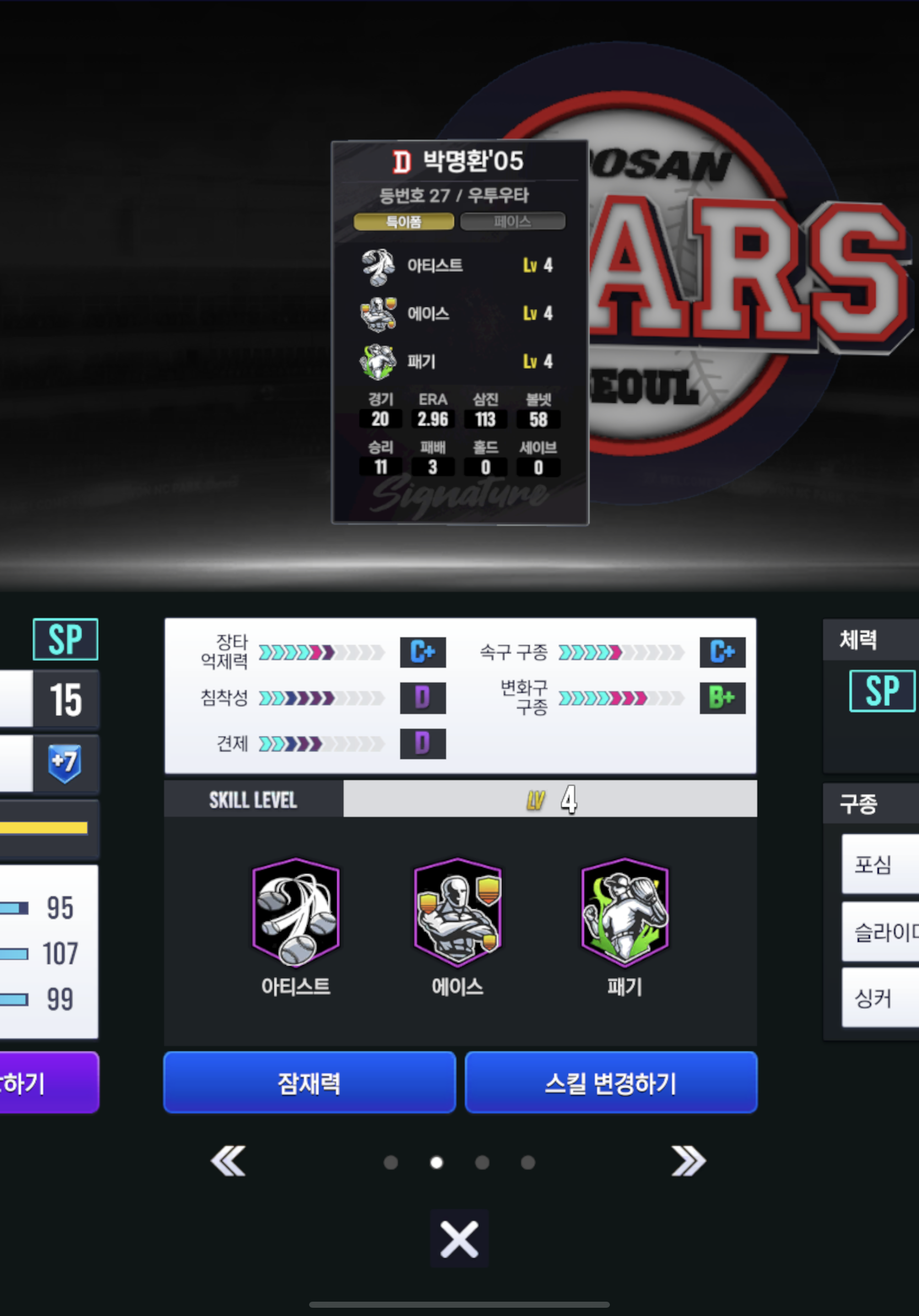The image size is (919, 1316).
Task: Tap the +7 shield upgrade icon
Action: click(65, 763)
